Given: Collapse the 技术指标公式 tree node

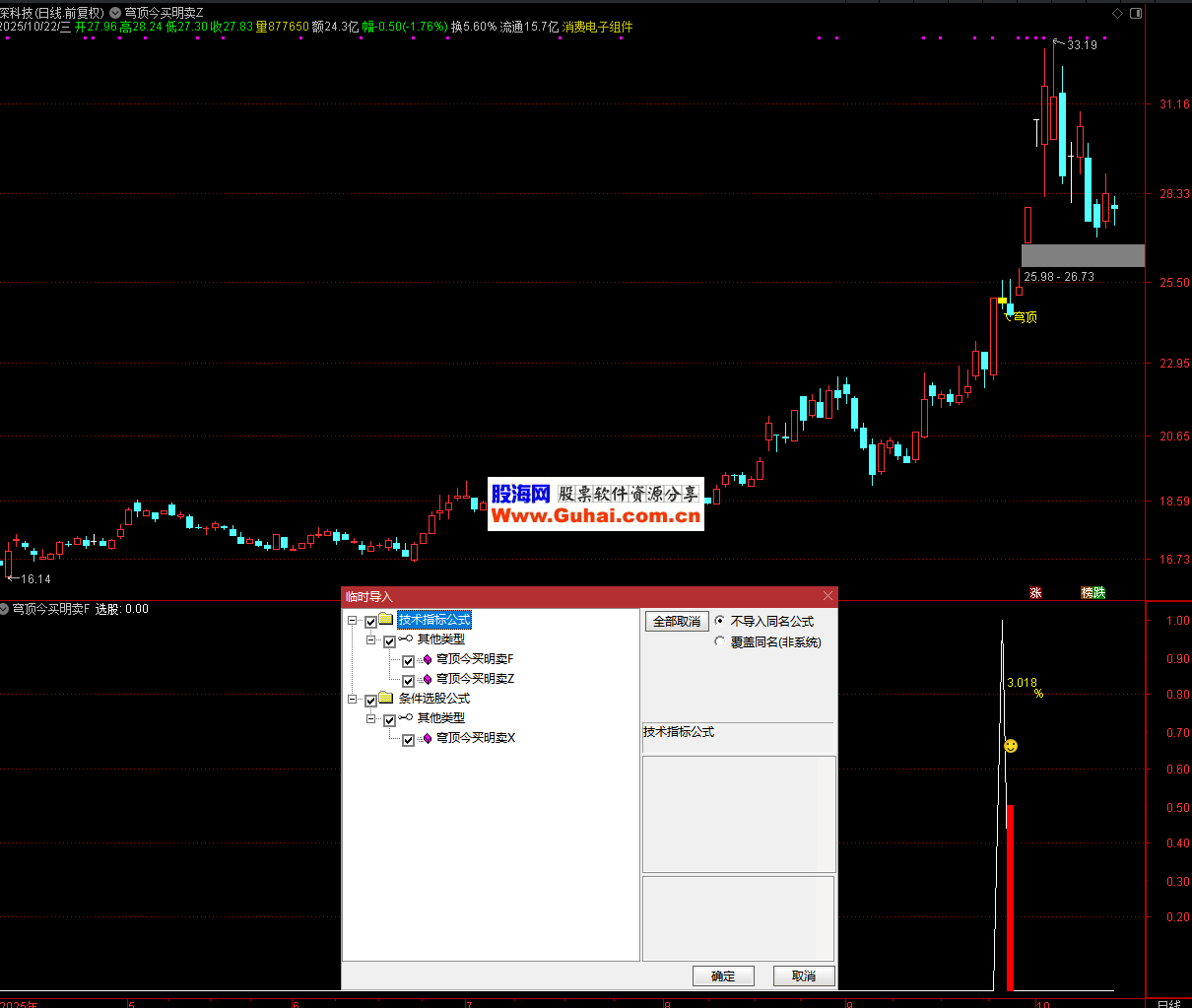Looking at the screenshot, I should click(x=353, y=621).
